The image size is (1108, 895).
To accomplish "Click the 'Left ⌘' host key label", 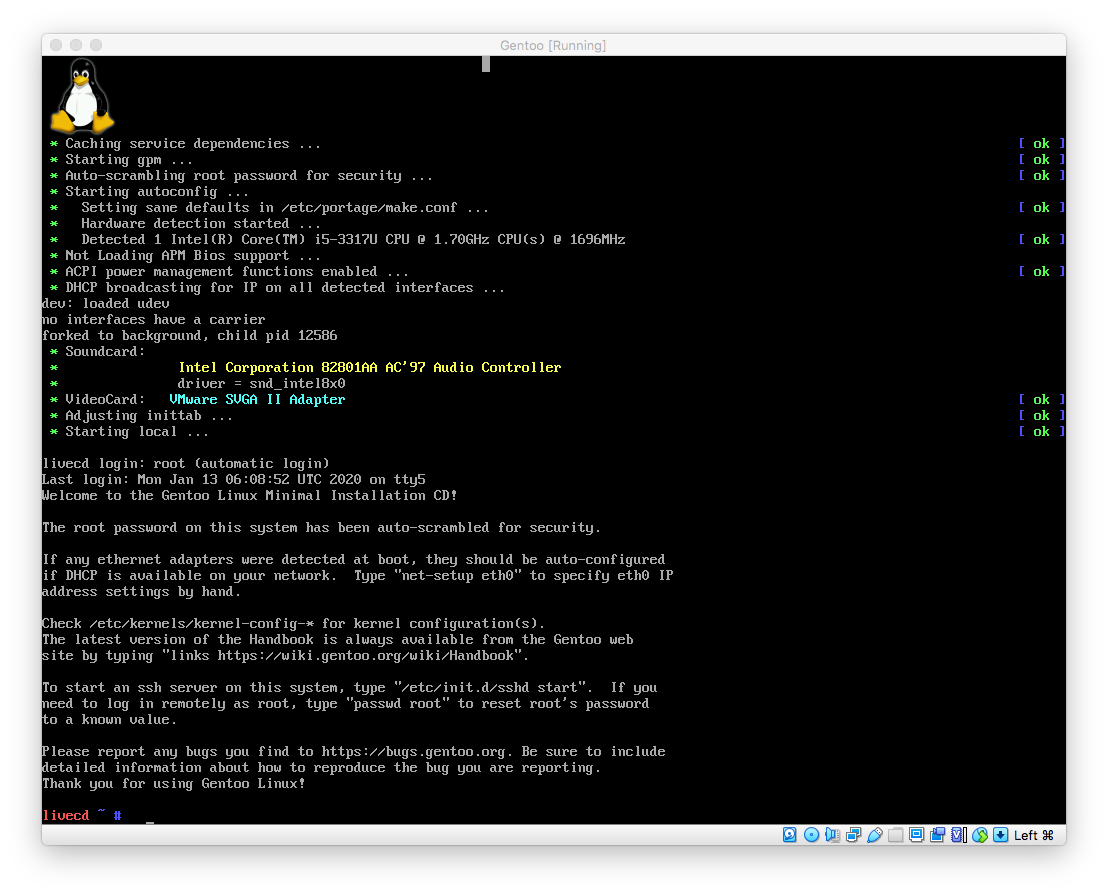I will [1034, 835].
